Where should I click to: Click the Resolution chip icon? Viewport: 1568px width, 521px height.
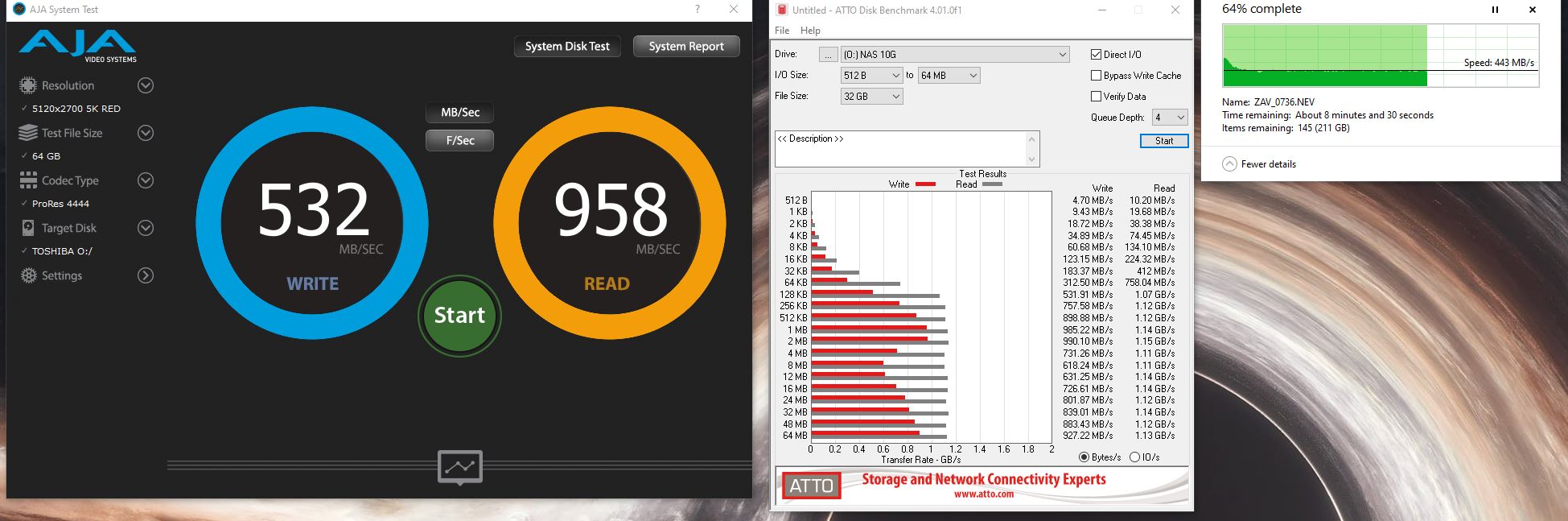pyautogui.click(x=28, y=85)
